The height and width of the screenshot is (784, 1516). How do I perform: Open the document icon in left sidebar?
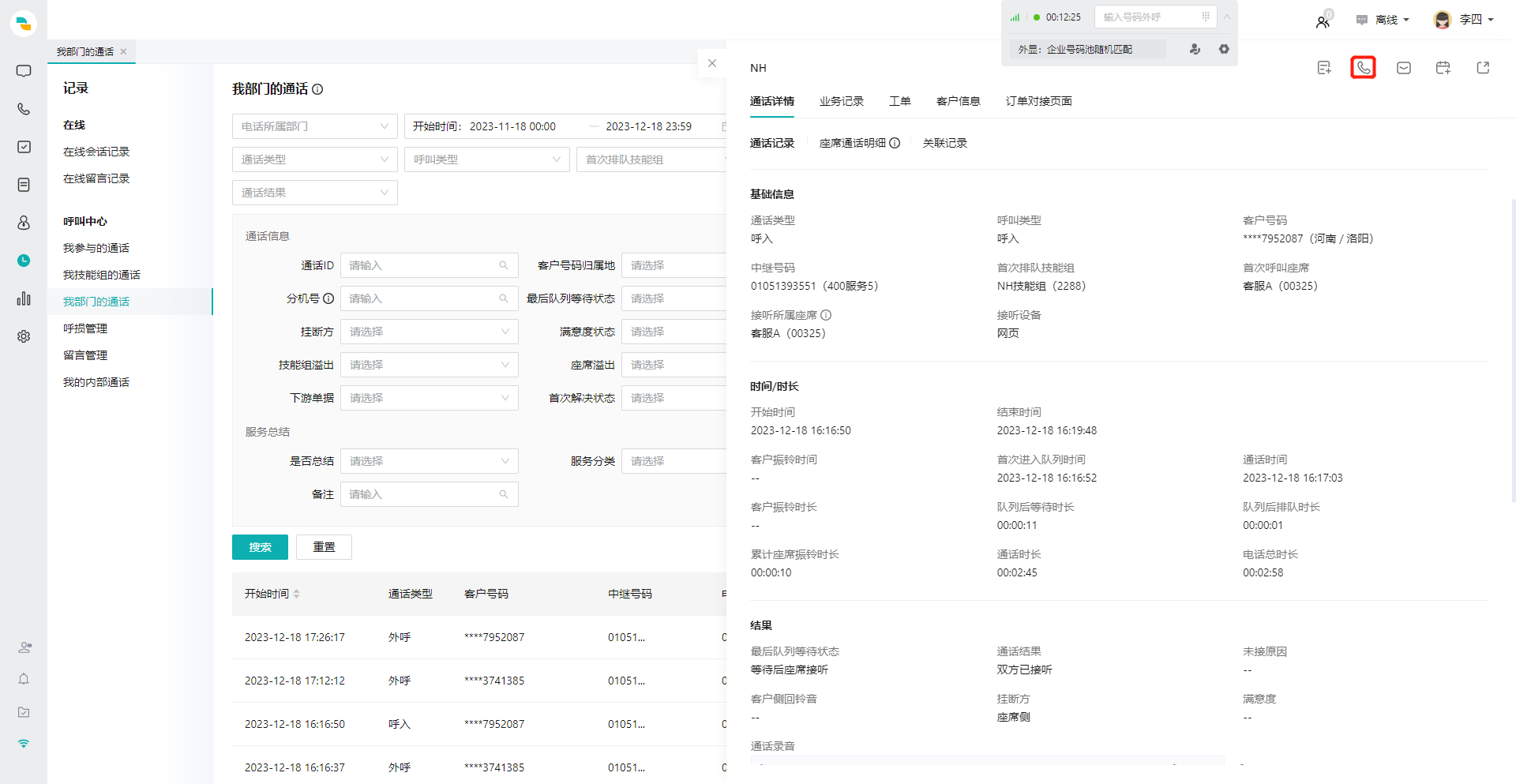click(24, 185)
